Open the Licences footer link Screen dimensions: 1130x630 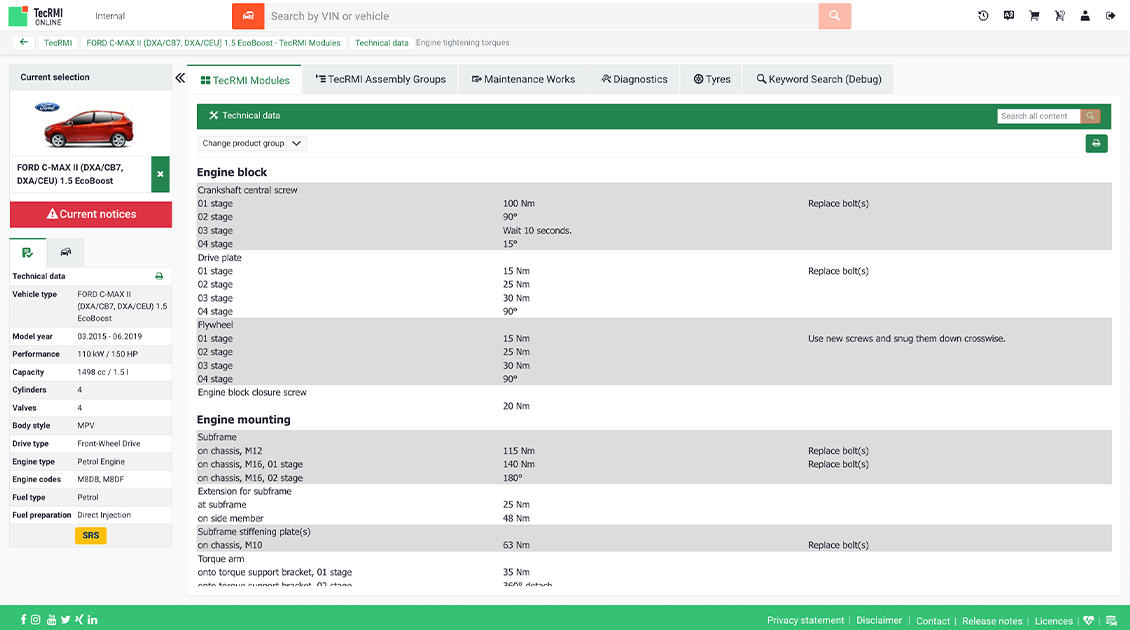(1054, 621)
